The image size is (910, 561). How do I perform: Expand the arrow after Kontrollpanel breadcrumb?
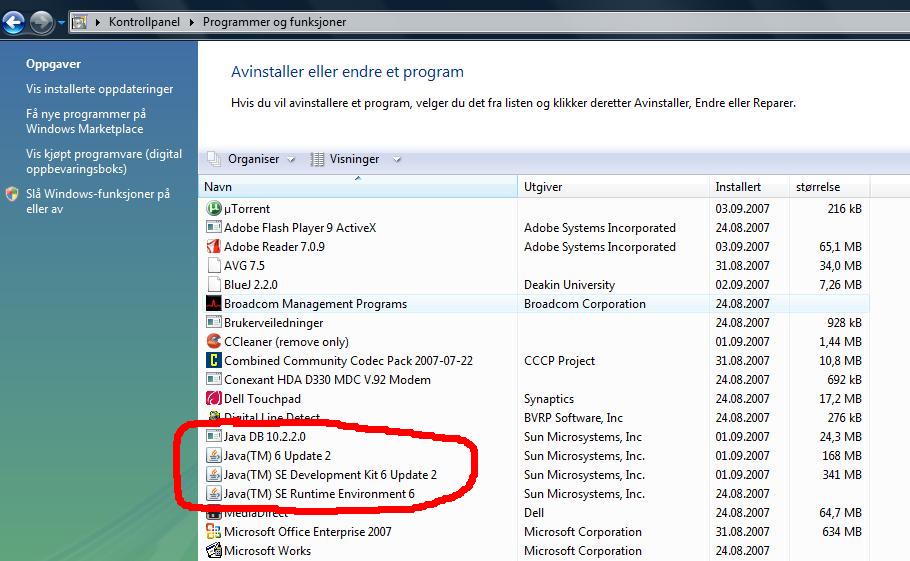[x=192, y=22]
